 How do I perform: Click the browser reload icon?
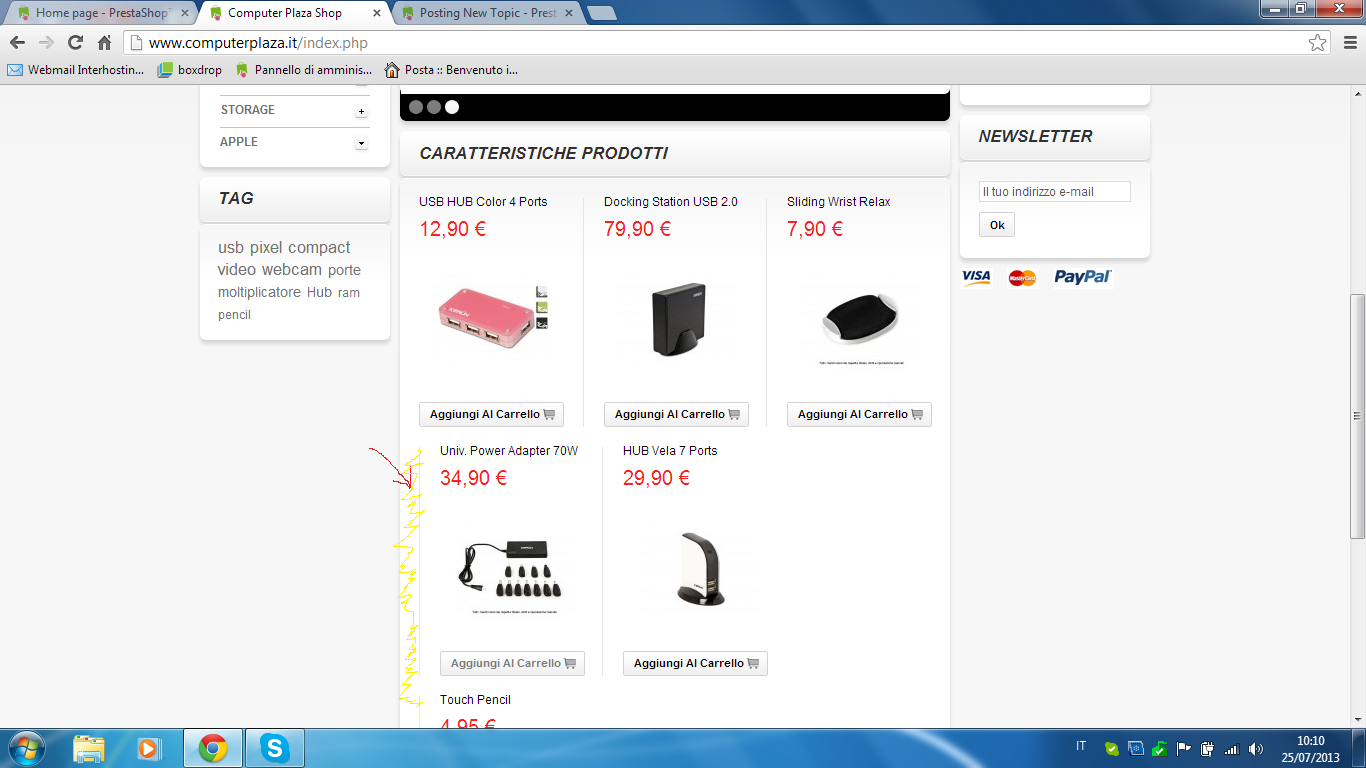pos(75,43)
